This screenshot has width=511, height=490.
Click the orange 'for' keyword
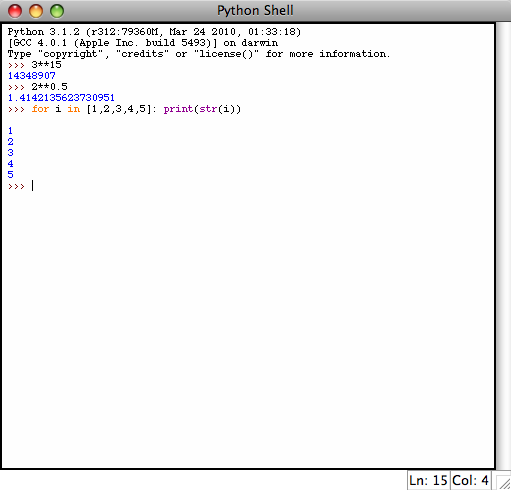(x=40, y=109)
